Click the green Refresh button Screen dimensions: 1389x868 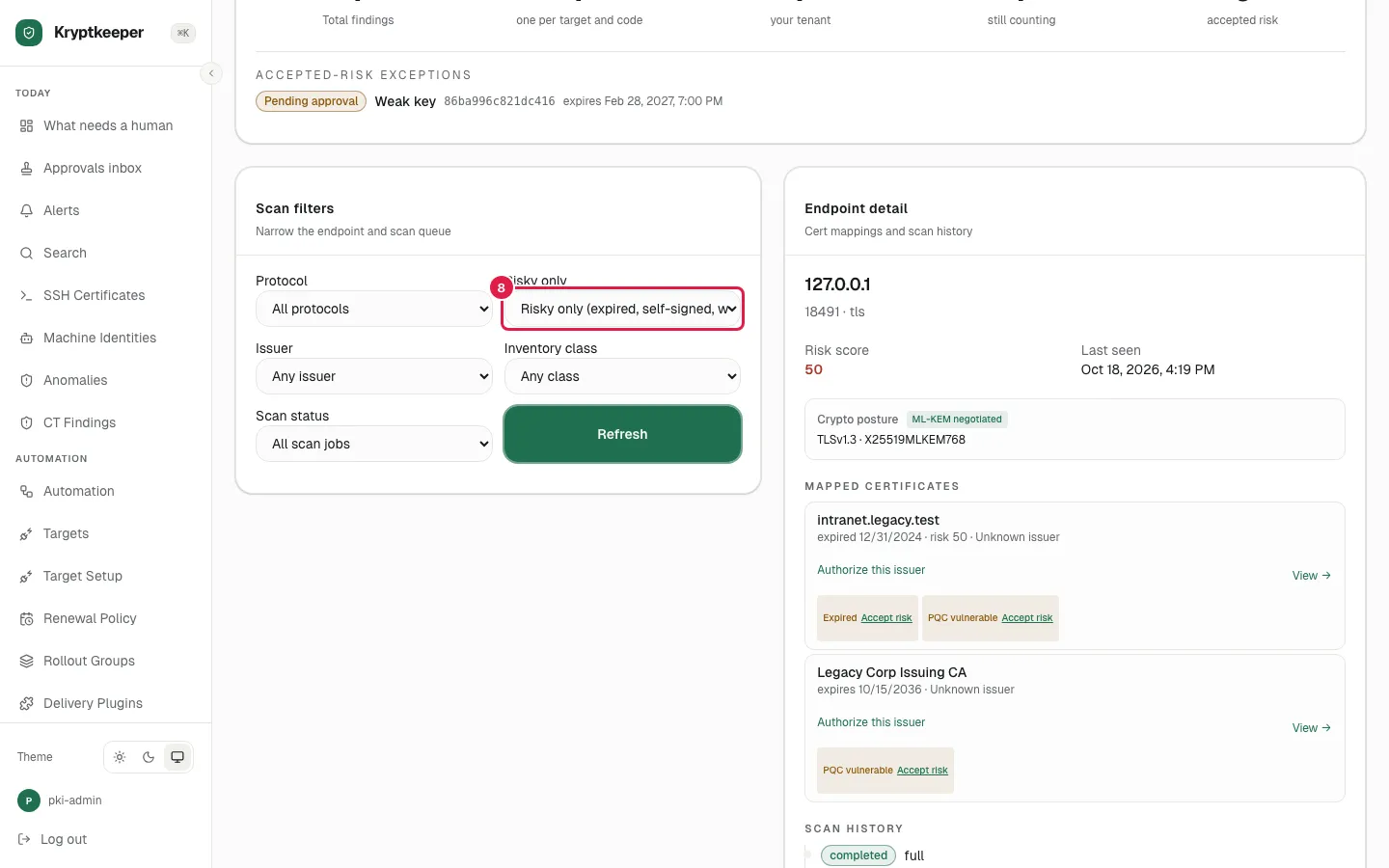point(622,434)
